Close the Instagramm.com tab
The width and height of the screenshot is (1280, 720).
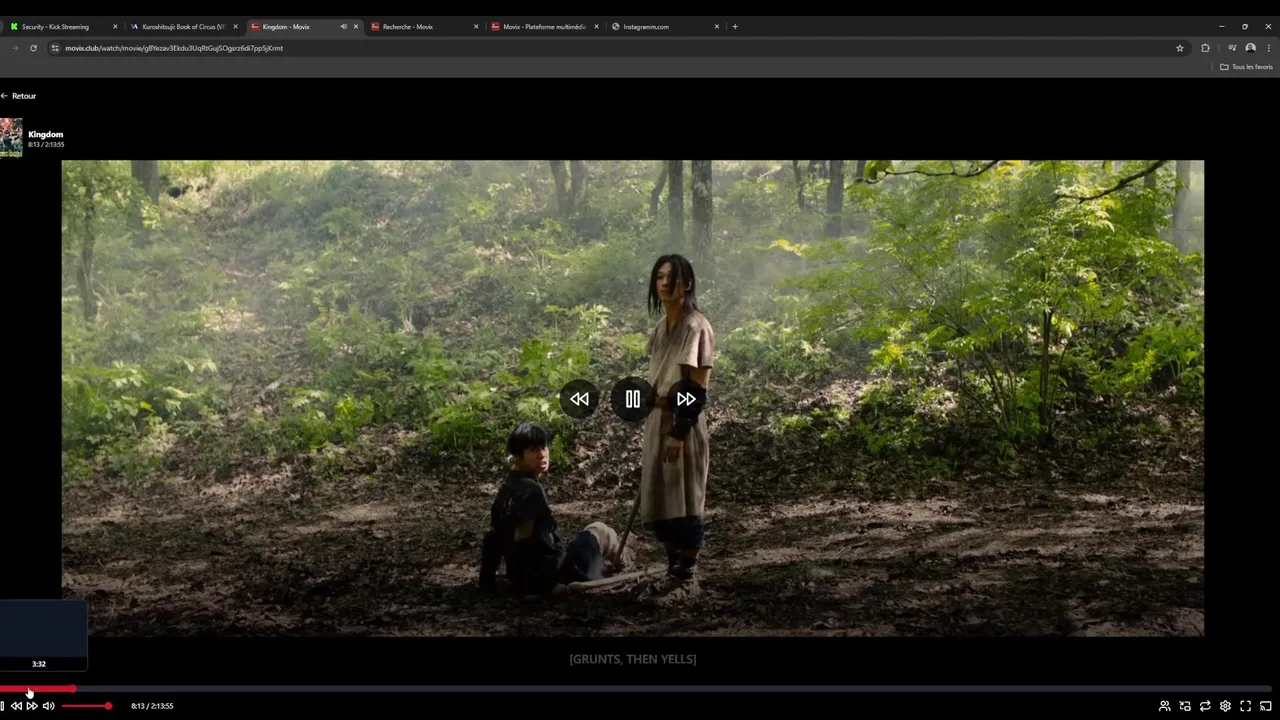(x=717, y=27)
